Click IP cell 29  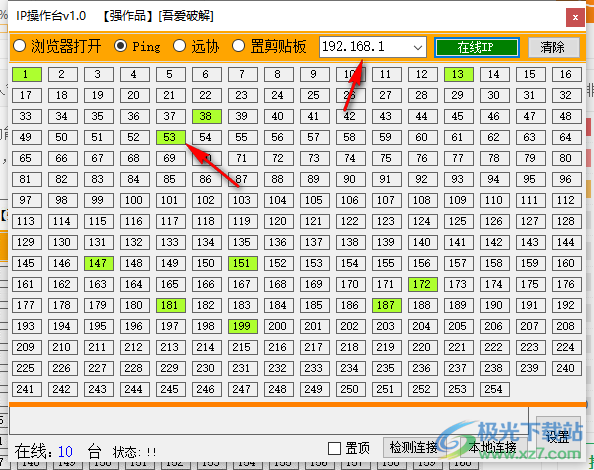point(458,95)
